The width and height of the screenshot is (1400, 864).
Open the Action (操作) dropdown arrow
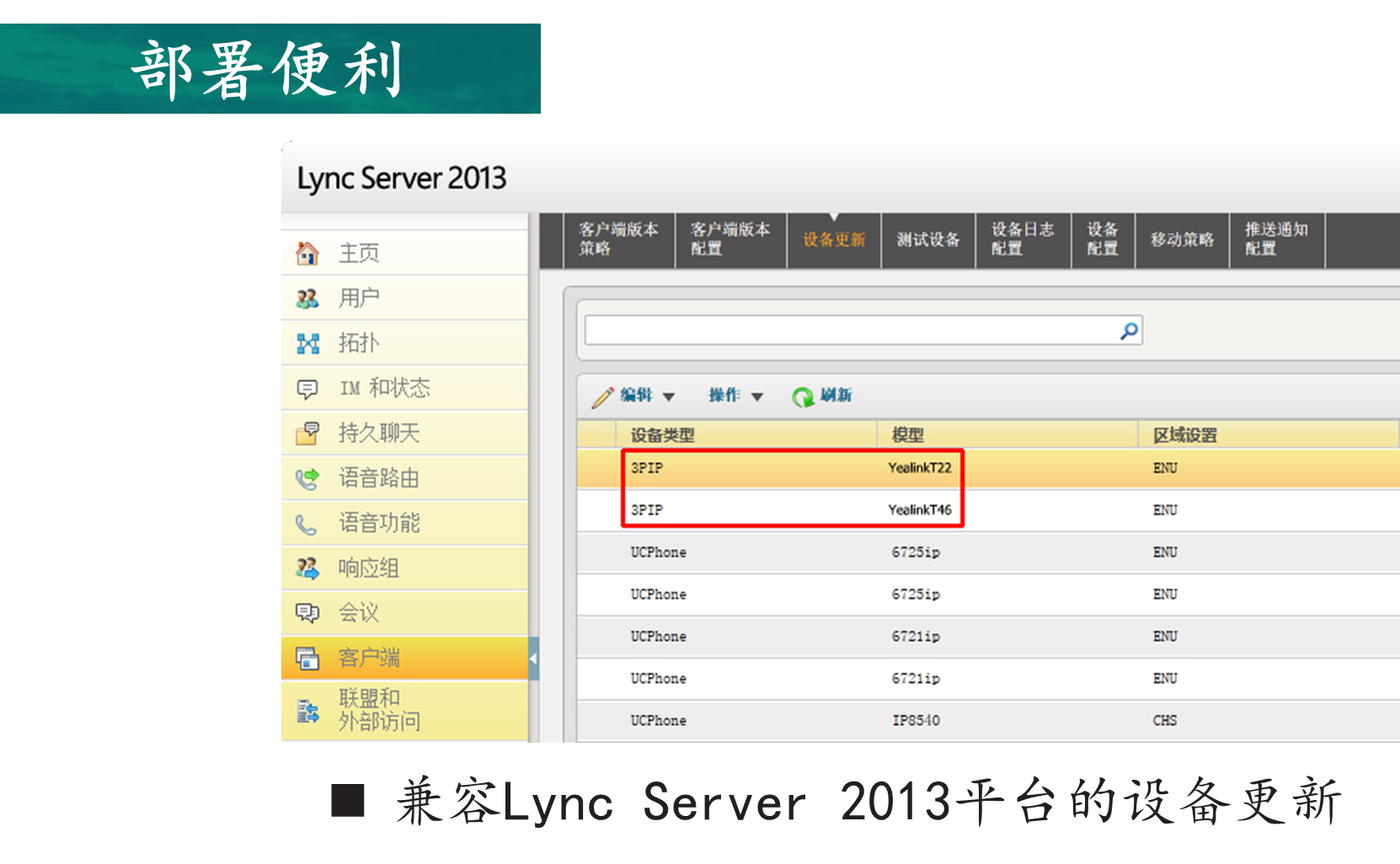[757, 397]
